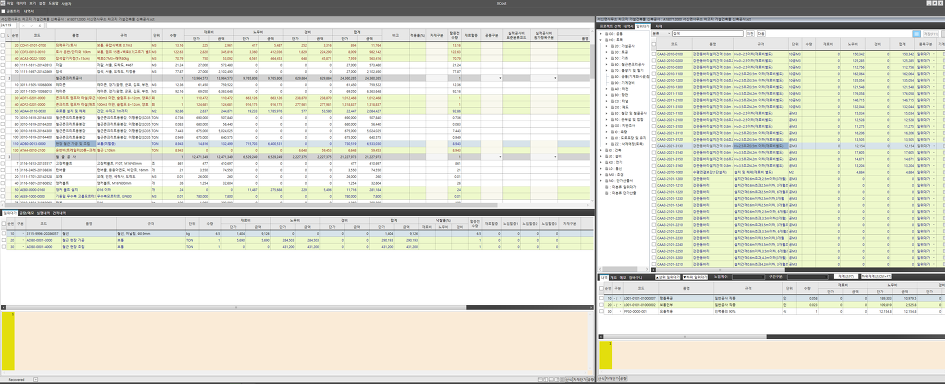
Task: Click the down-arrow move button in the bottom-right panel toolbar
Action: point(696,277)
